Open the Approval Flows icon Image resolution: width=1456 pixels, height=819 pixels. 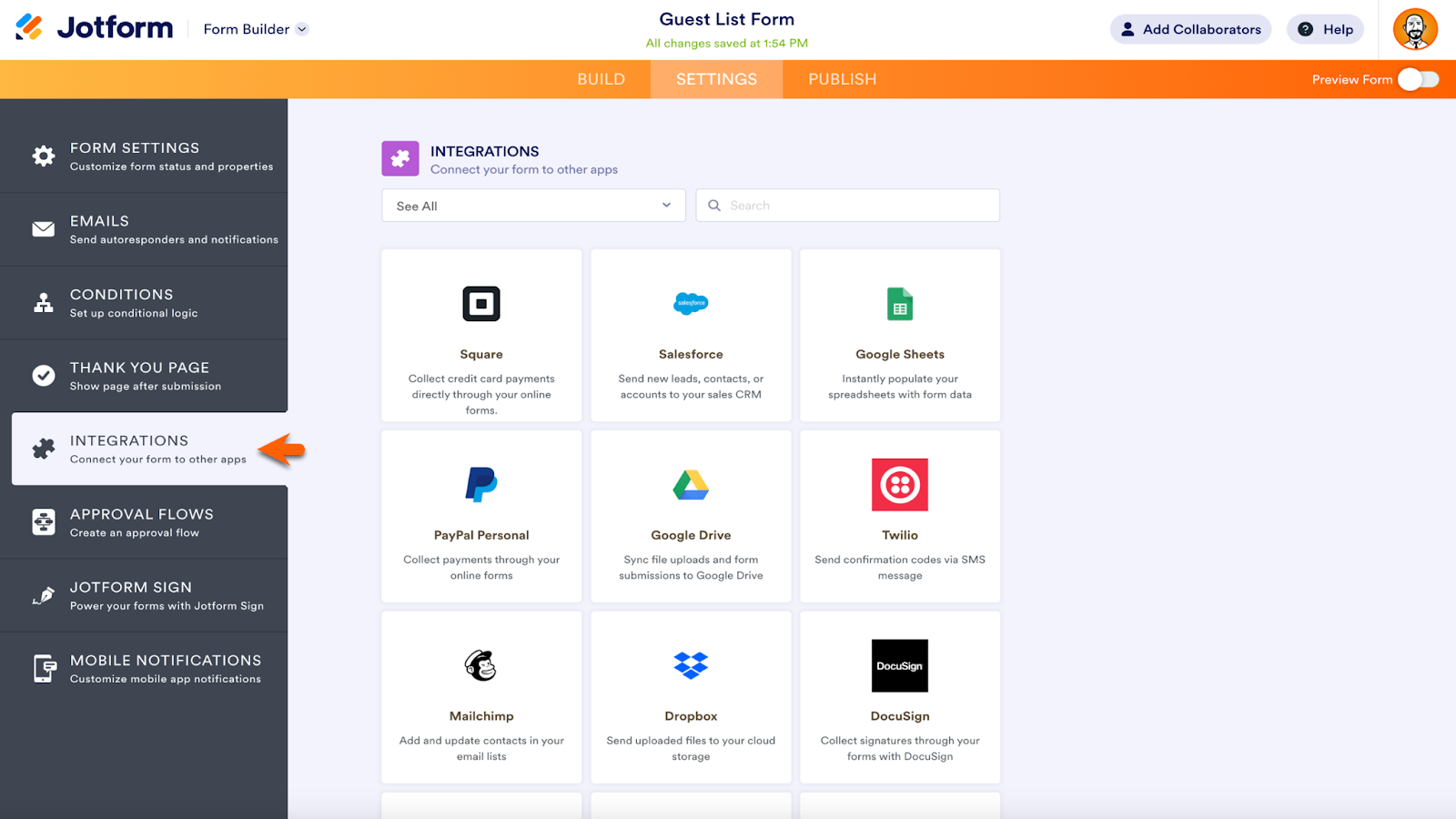(x=44, y=522)
